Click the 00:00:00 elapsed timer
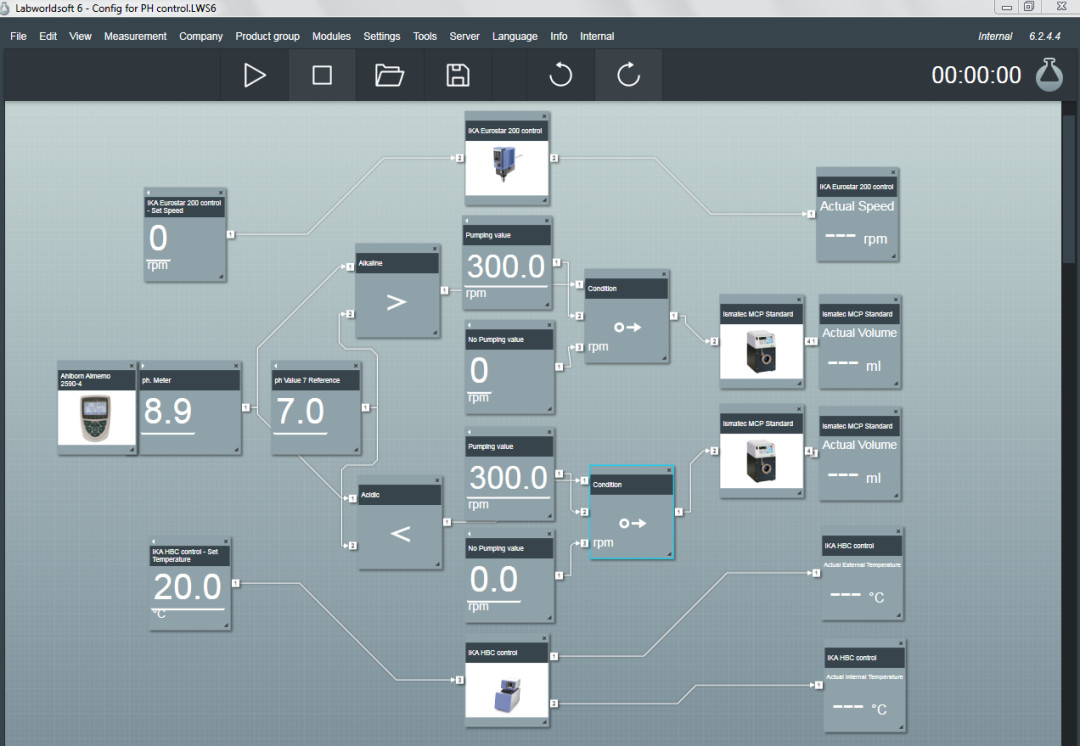 point(976,74)
